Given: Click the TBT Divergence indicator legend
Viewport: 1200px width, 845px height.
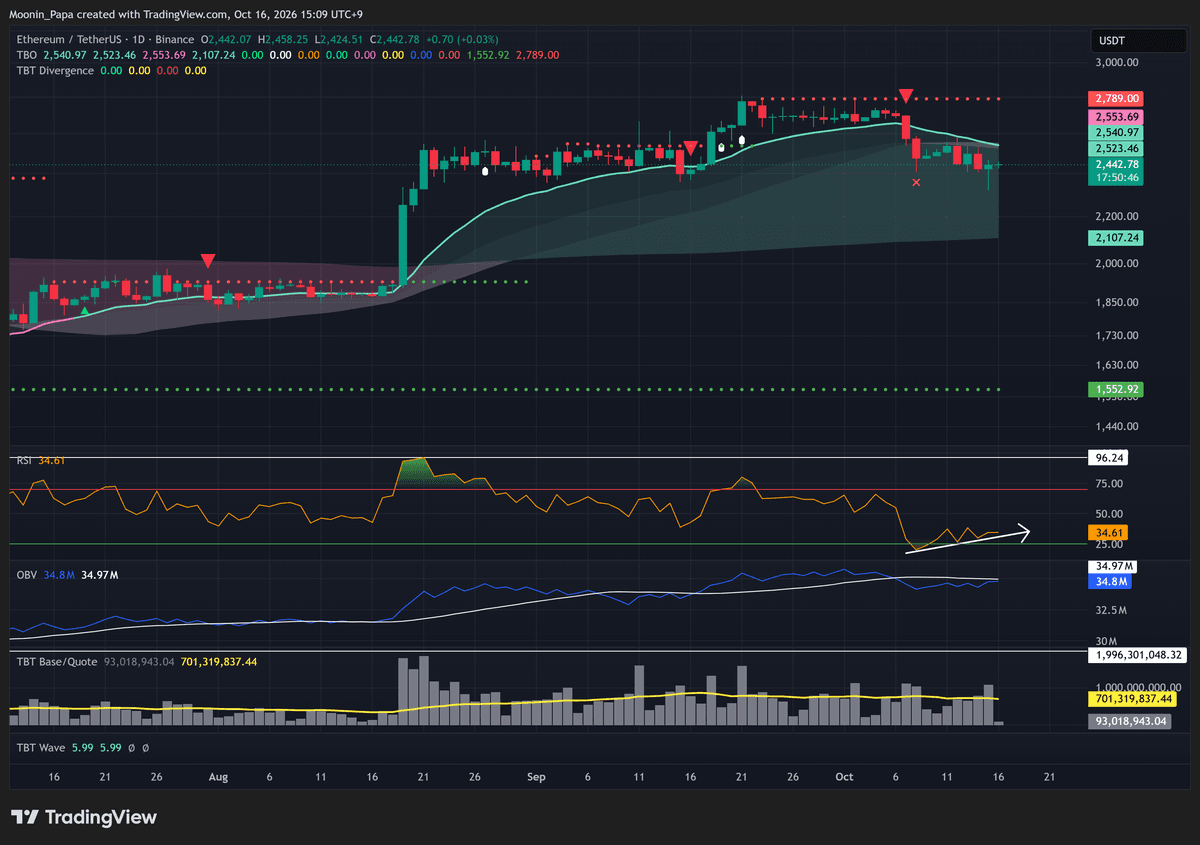Looking at the screenshot, I should pos(54,70).
